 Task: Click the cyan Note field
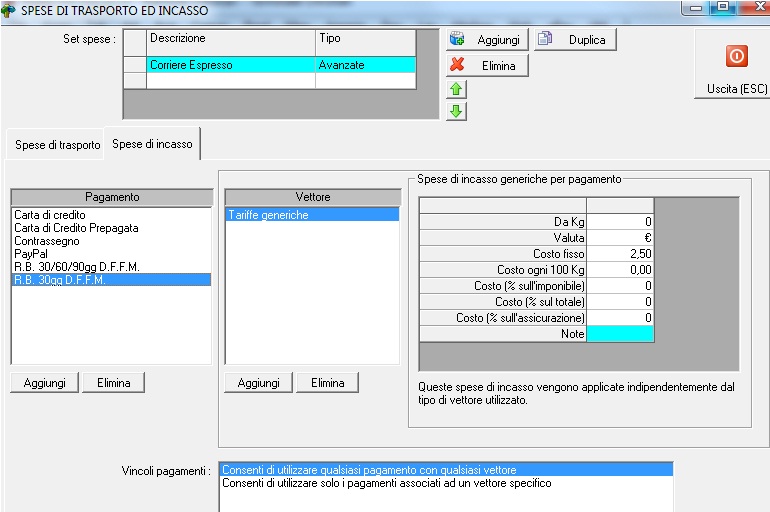pos(620,334)
